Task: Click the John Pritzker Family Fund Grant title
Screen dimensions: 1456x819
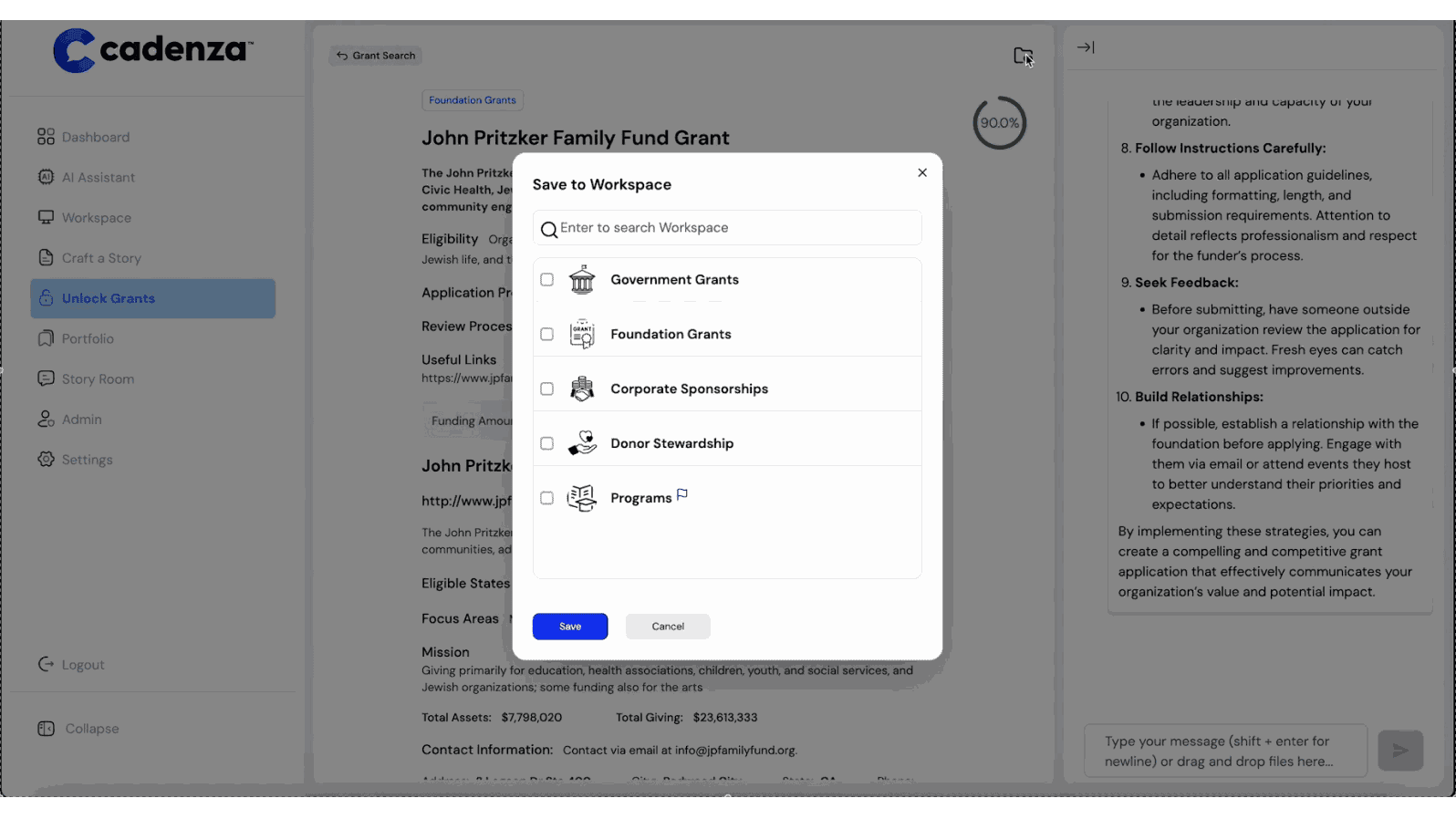Action: (x=576, y=138)
